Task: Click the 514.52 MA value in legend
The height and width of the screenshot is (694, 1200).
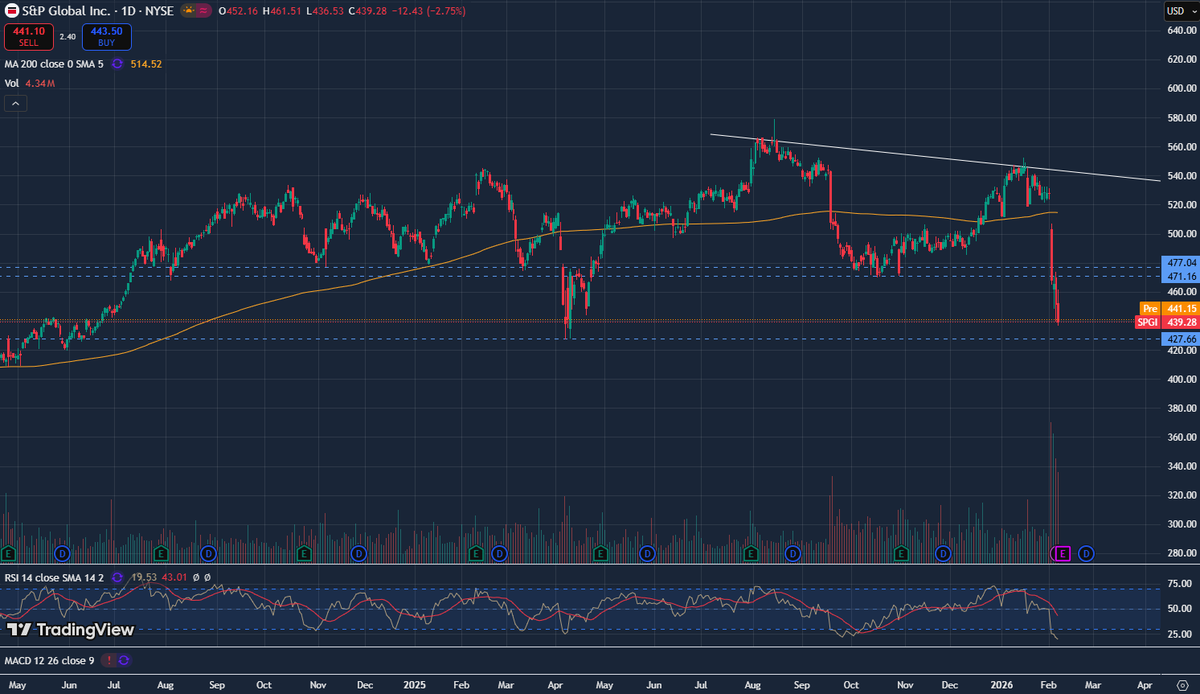Action: tap(146, 64)
